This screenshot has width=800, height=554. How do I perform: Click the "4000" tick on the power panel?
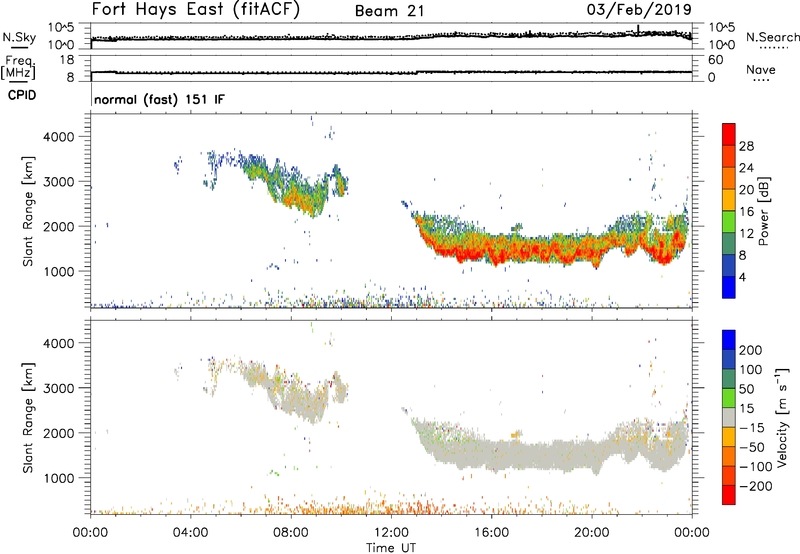58,137
